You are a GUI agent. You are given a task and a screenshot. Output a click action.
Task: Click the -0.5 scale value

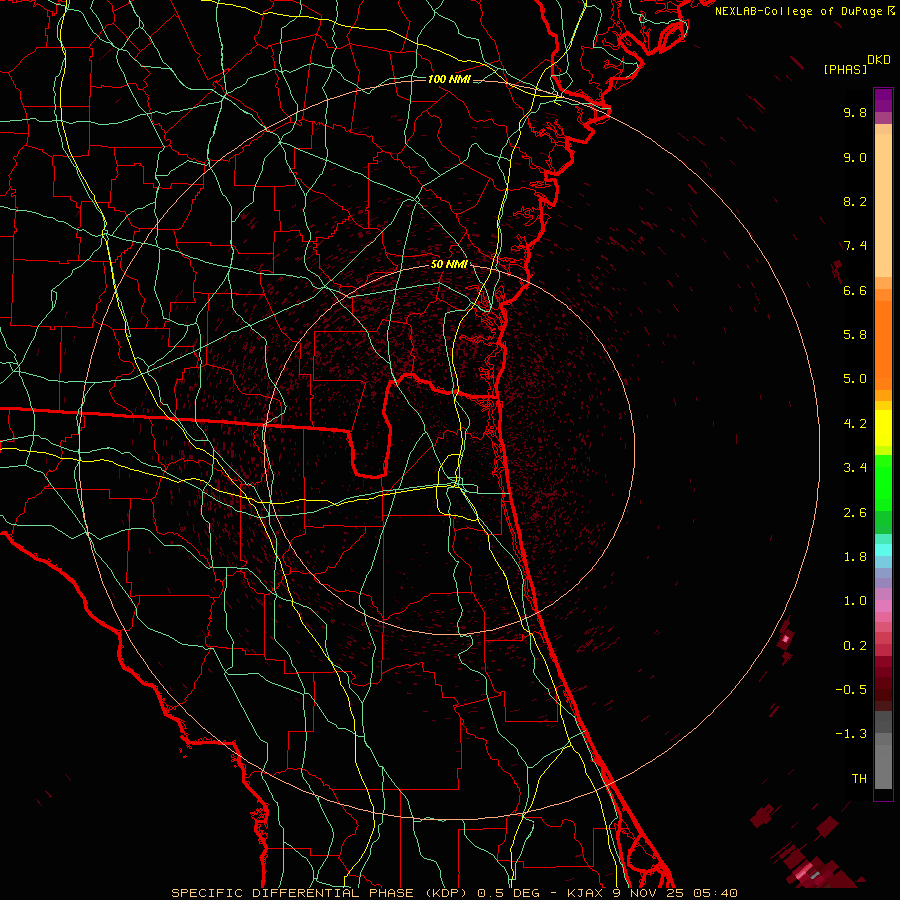(x=851, y=690)
